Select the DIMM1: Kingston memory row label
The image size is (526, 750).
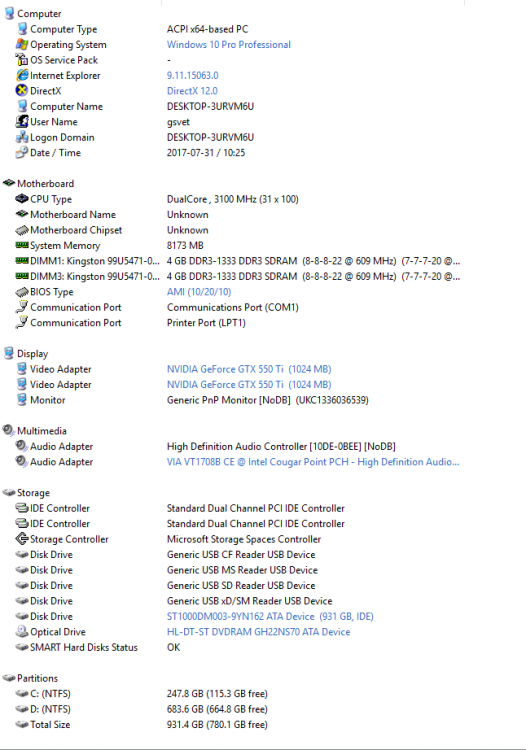pyautogui.click(x=95, y=261)
